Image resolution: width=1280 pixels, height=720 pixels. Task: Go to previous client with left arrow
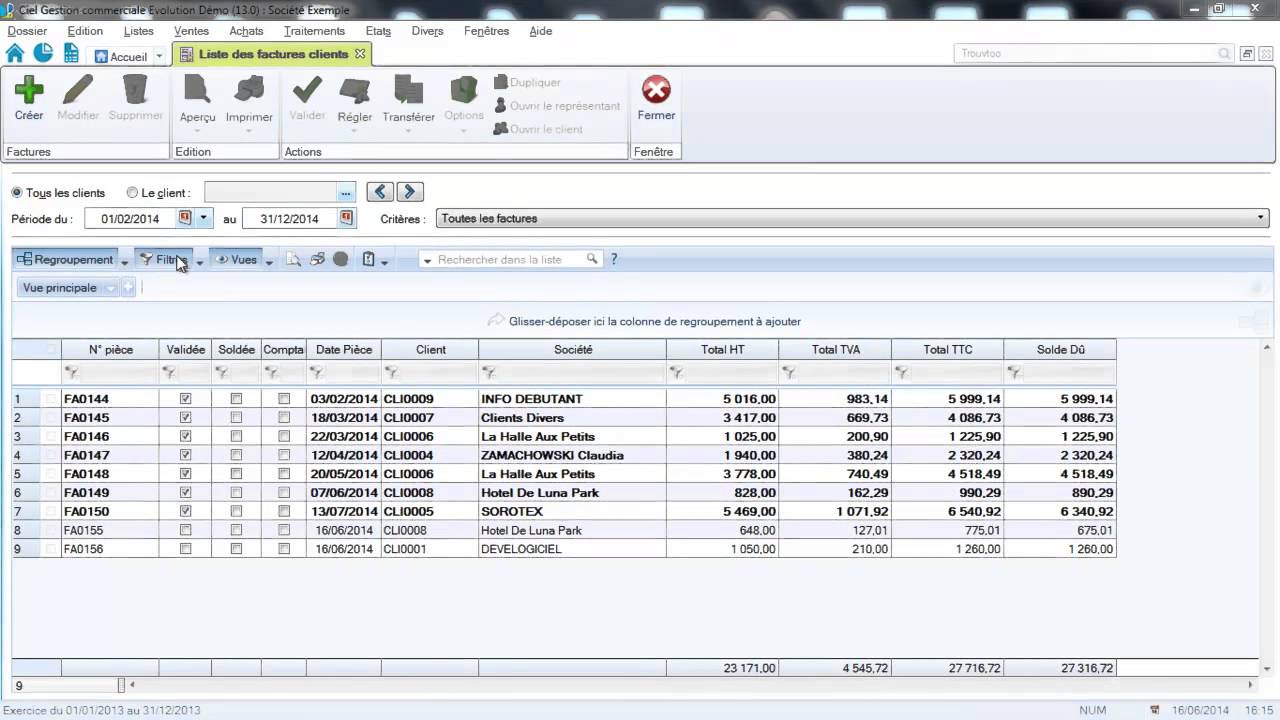380,192
